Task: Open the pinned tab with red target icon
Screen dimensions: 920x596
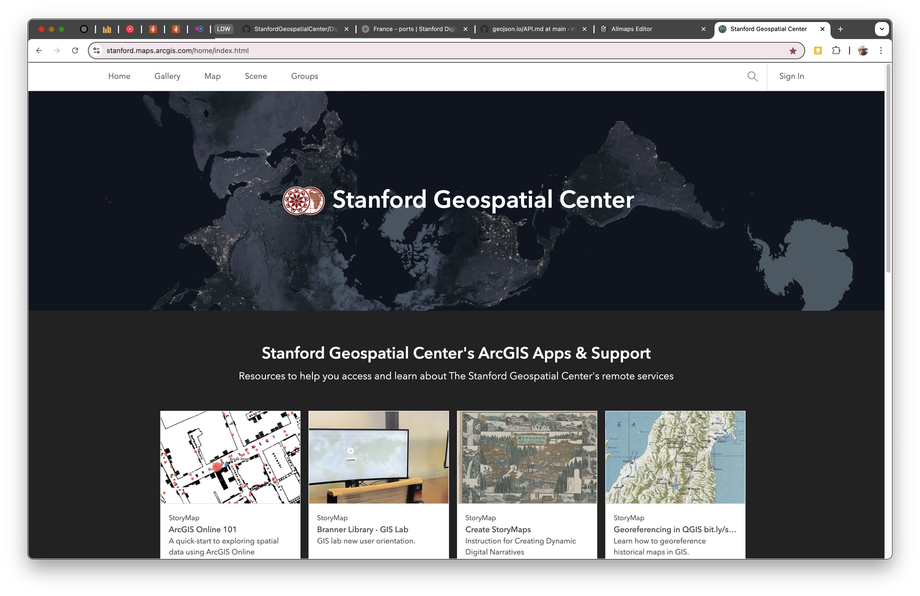Action: point(130,29)
